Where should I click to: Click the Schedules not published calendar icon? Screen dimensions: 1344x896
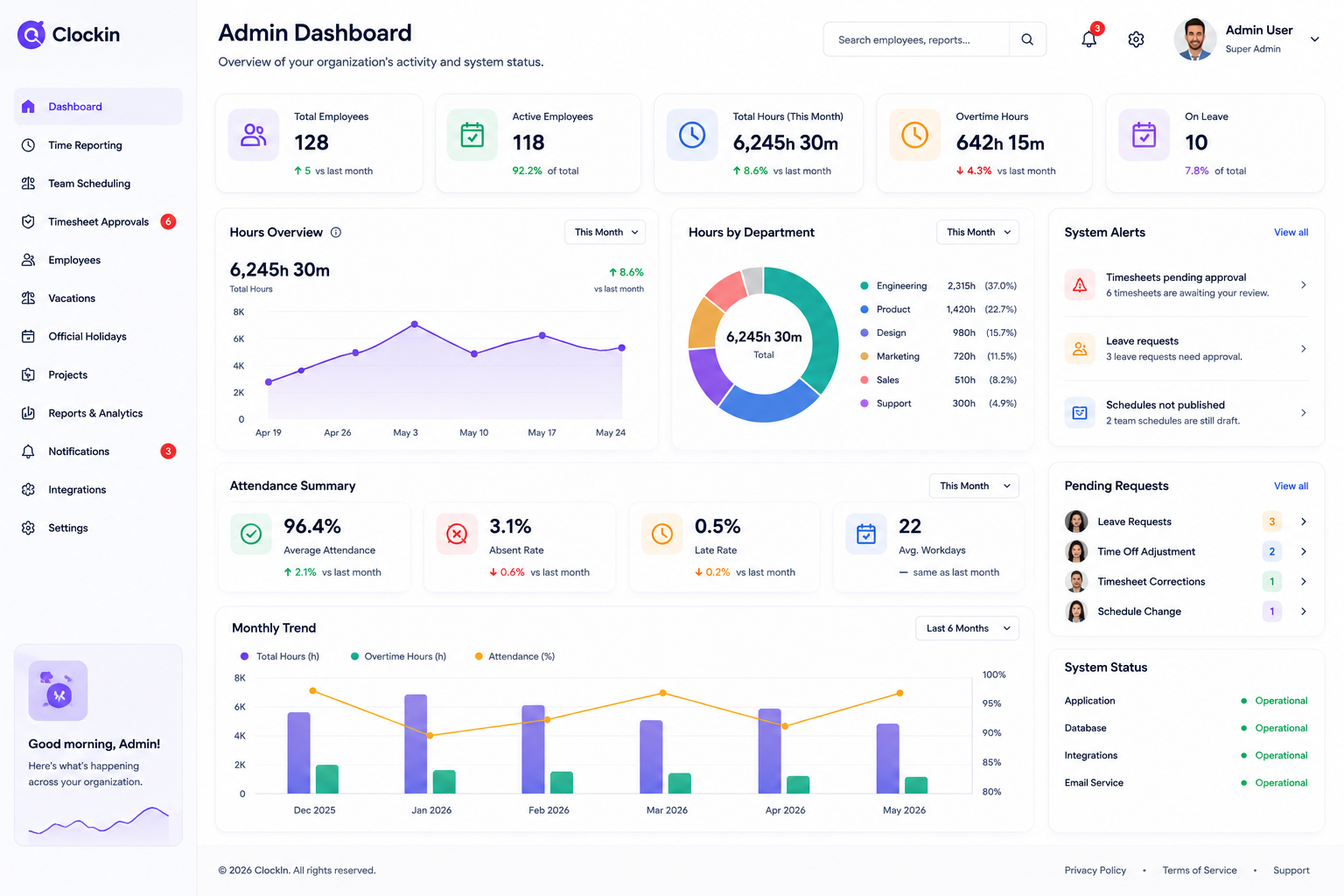[x=1080, y=412]
